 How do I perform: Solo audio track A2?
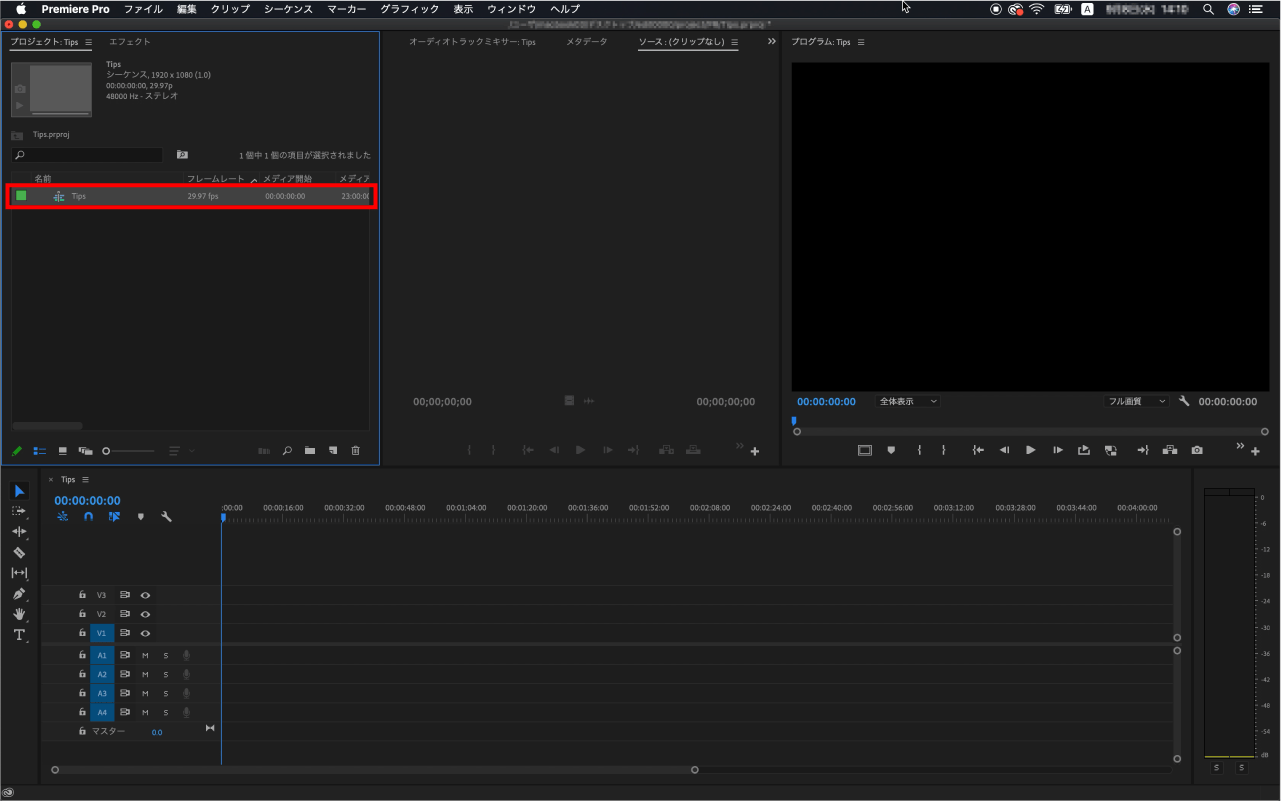pos(166,674)
